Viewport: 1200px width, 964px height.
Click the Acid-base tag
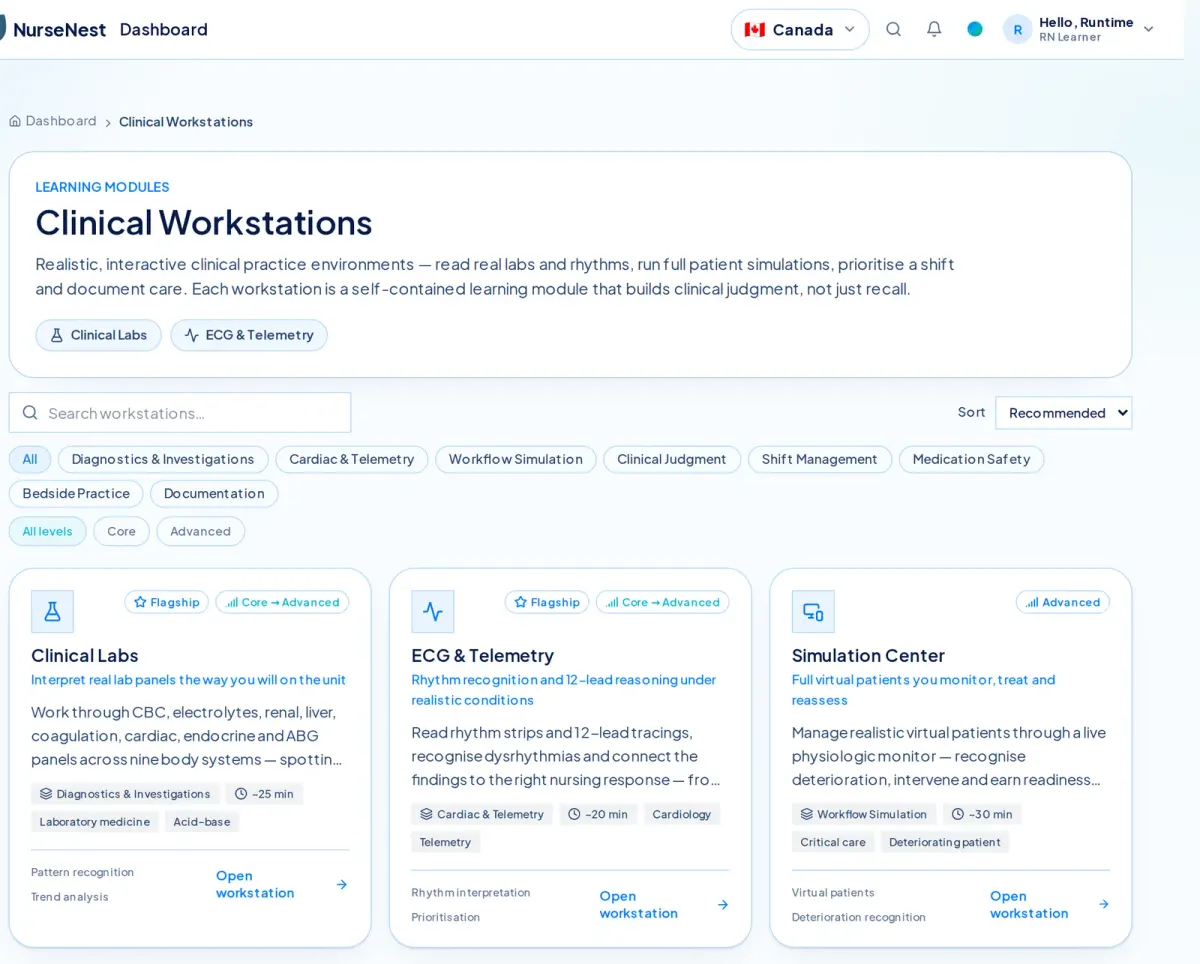[x=202, y=822]
